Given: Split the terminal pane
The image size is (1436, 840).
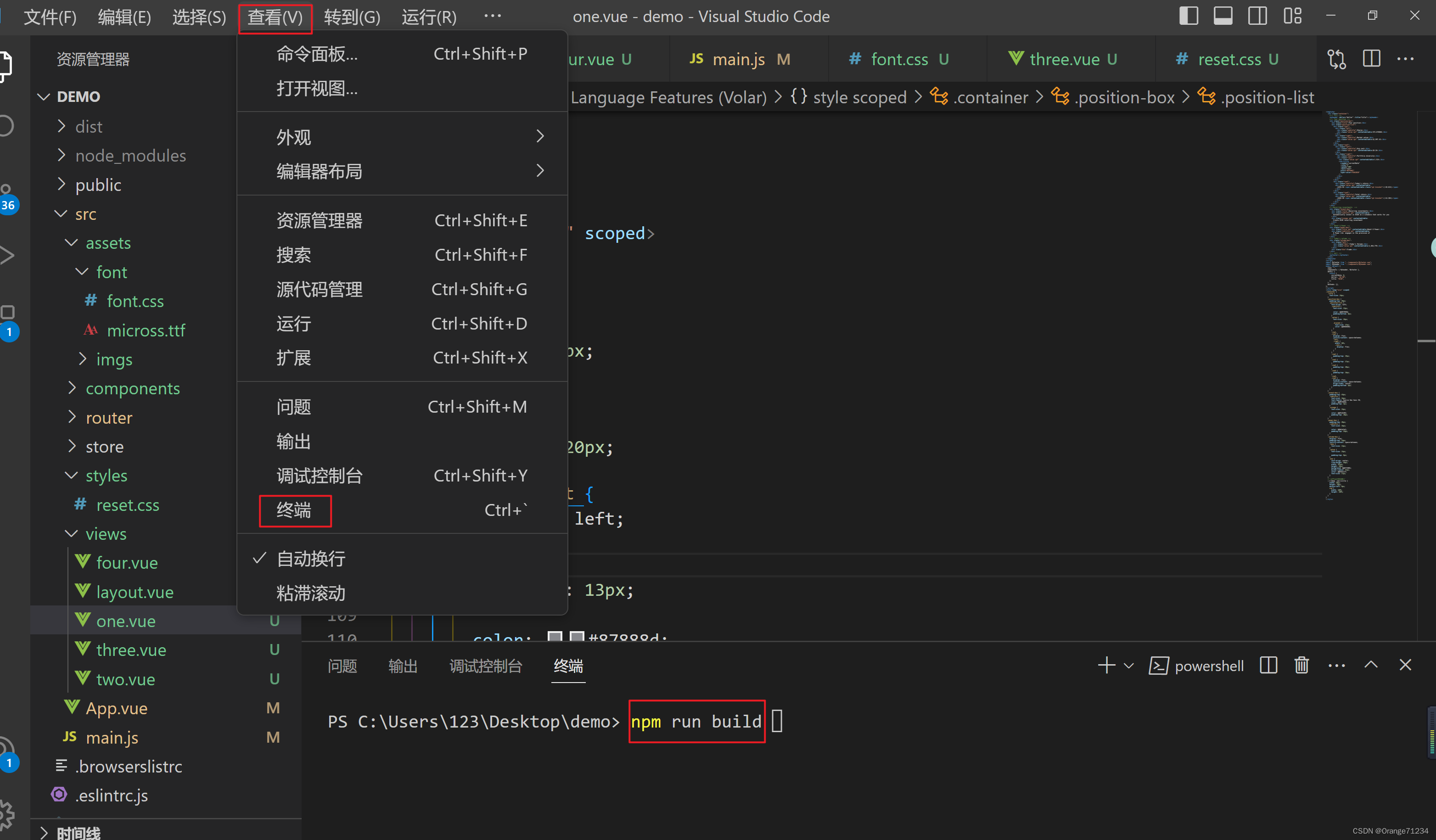Looking at the screenshot, I should click(1268, 665).
